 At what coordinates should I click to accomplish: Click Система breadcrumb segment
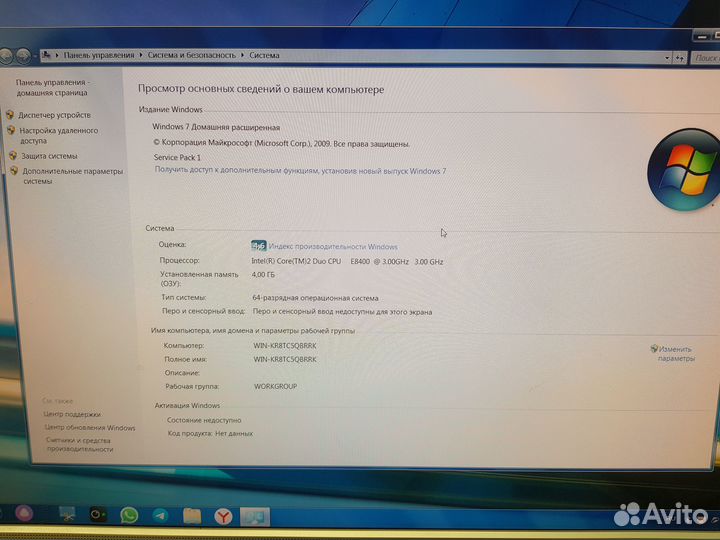264,55
